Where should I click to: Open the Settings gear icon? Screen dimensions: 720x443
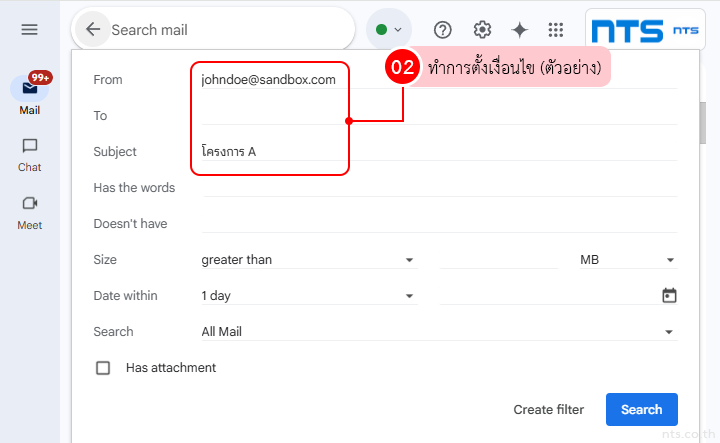[482, 30]
